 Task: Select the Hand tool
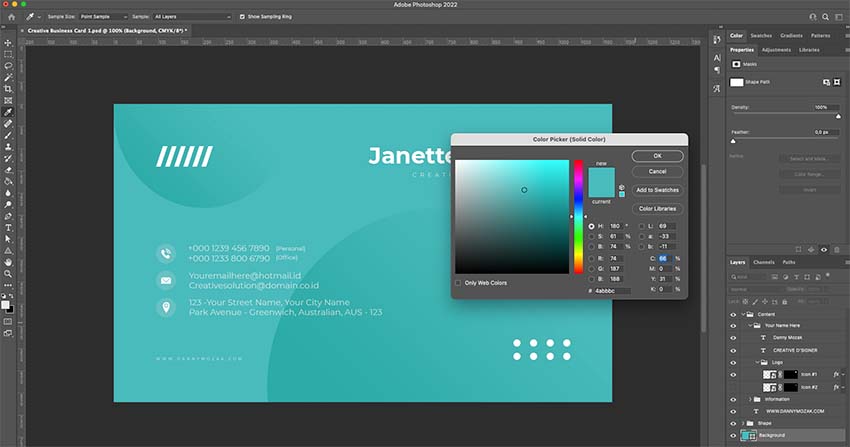click(x=8, y=262)
